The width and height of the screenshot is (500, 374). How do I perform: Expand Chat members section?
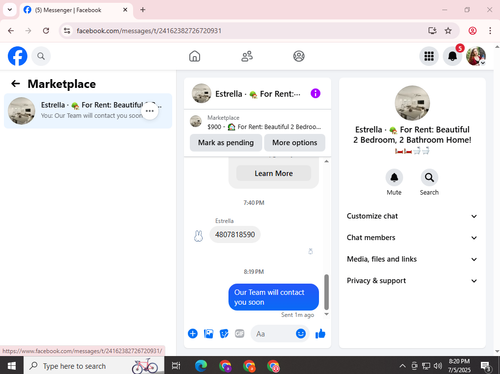(x=412, y=238)
